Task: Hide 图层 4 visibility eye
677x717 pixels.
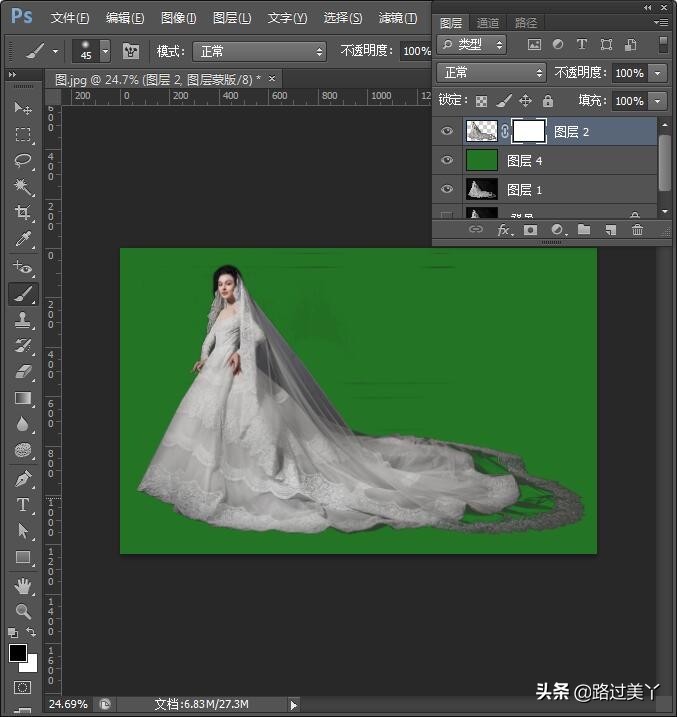Action: coord(447,160)
